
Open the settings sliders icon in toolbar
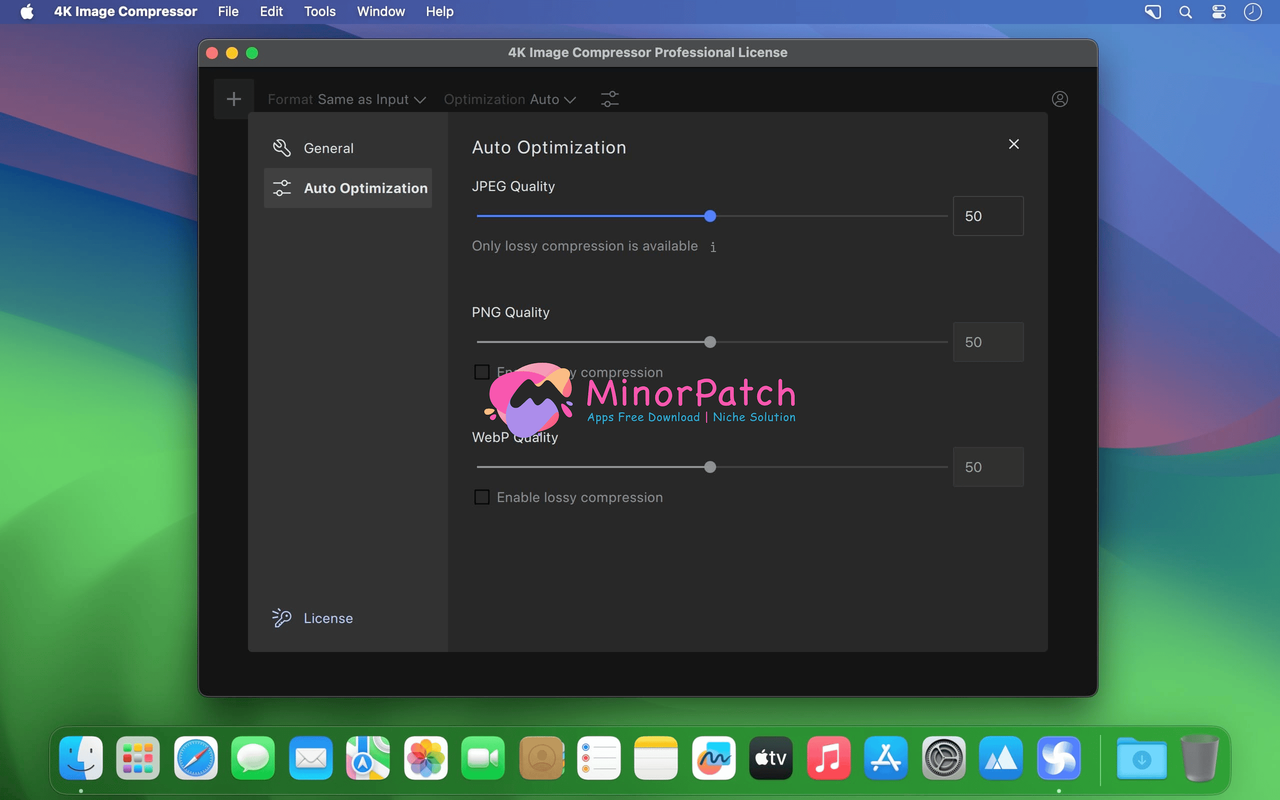tap(610, 99)
